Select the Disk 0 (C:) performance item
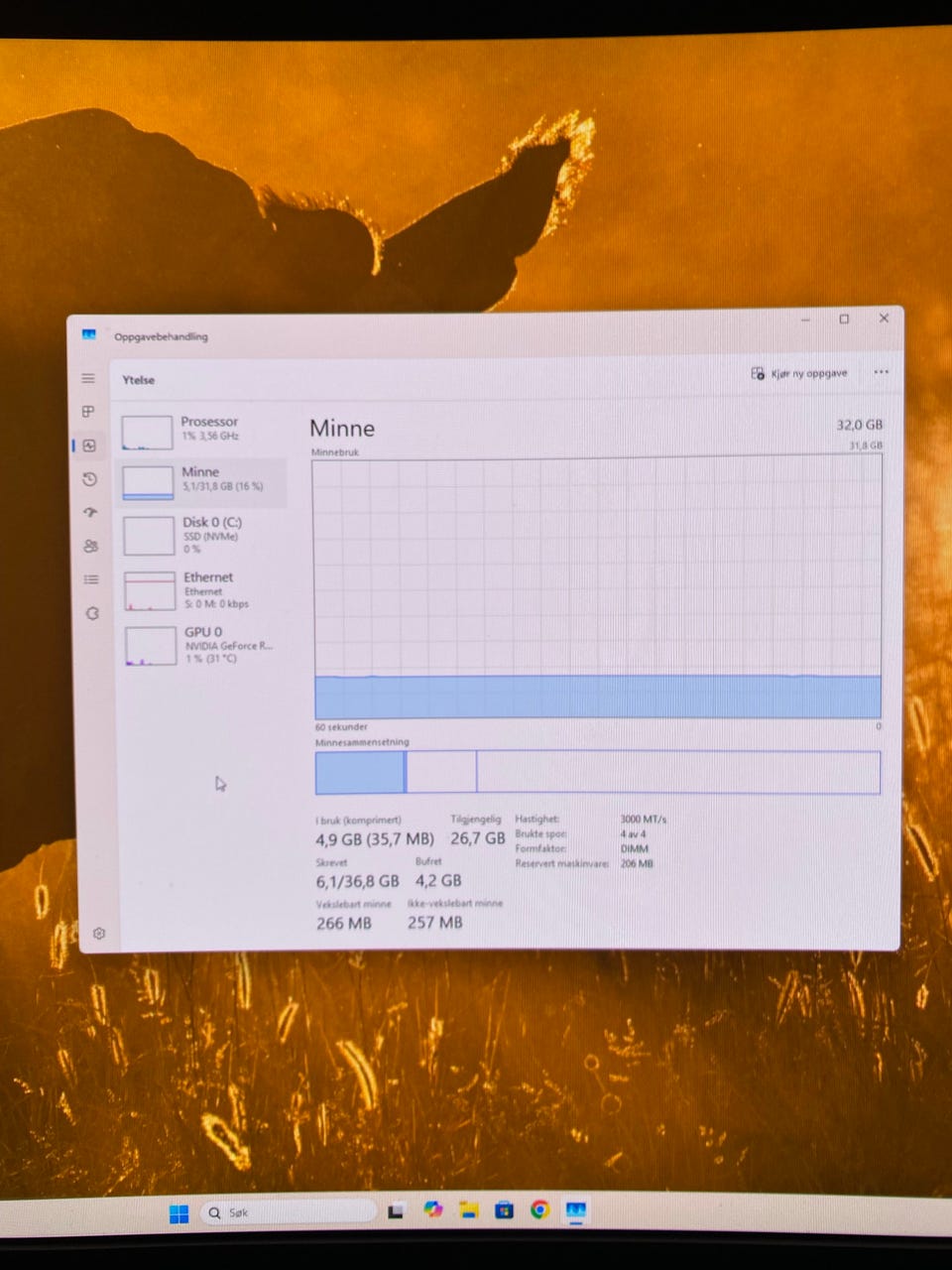 pyautogui.click(x=202, y=534)
